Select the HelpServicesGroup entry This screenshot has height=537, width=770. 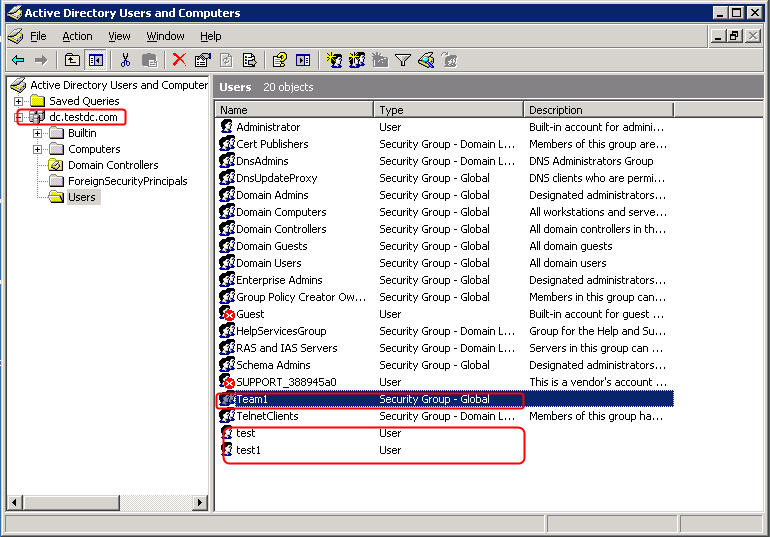(281, 331)
